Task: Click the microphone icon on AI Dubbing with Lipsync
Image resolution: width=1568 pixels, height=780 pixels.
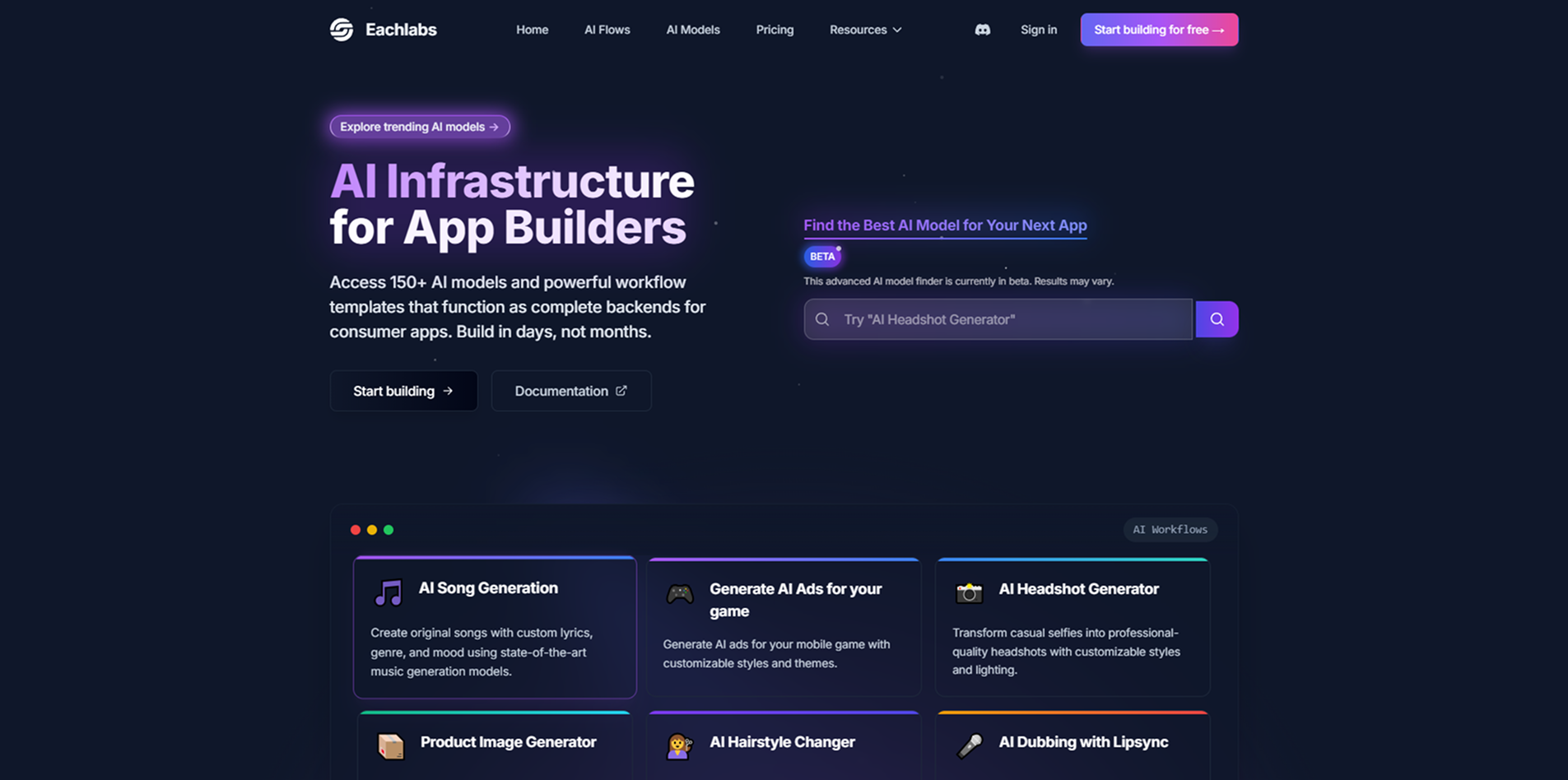Action: pyautogui.click(x=970, y=745)
